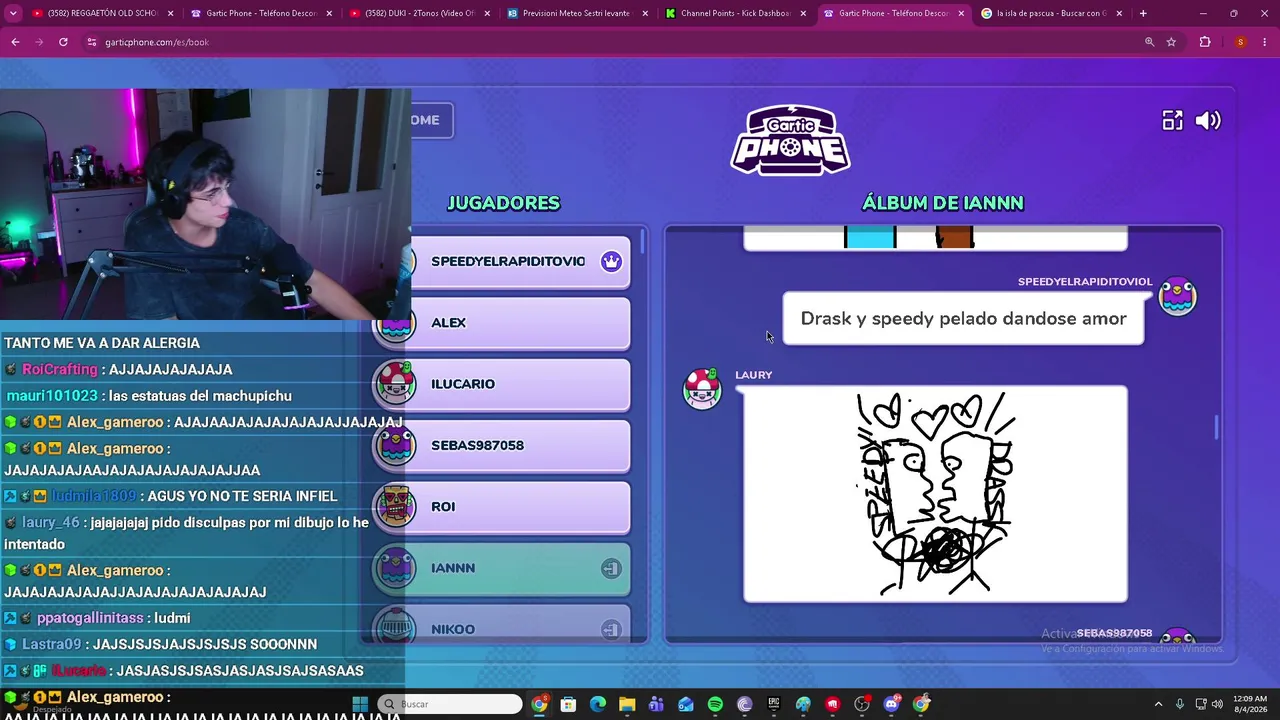The height and width of the screenshot is (720, 1280).
Task: Switch to the first Gartic Phone tab
Action: (x=260, y=14)
